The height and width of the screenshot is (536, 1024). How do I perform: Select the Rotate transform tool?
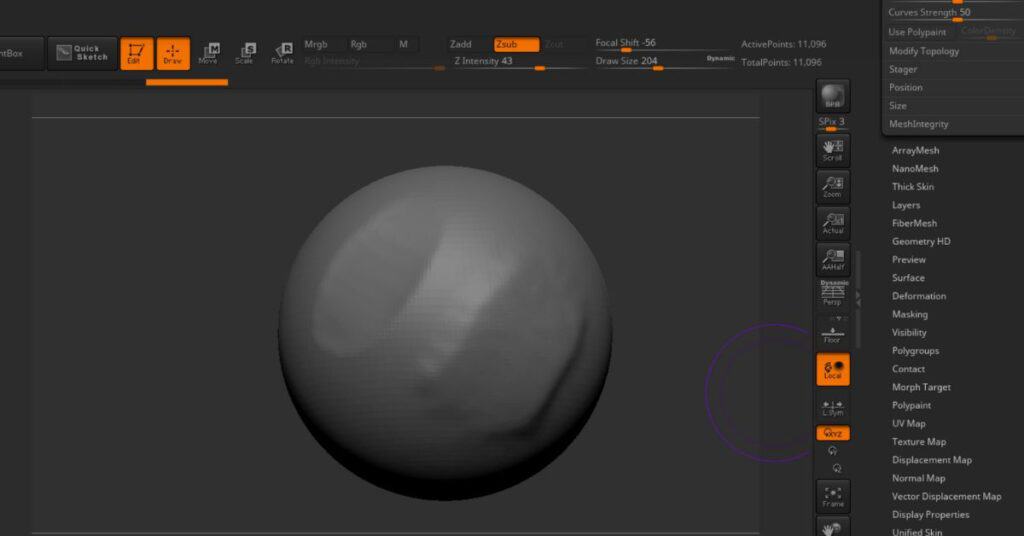point(282,53)
